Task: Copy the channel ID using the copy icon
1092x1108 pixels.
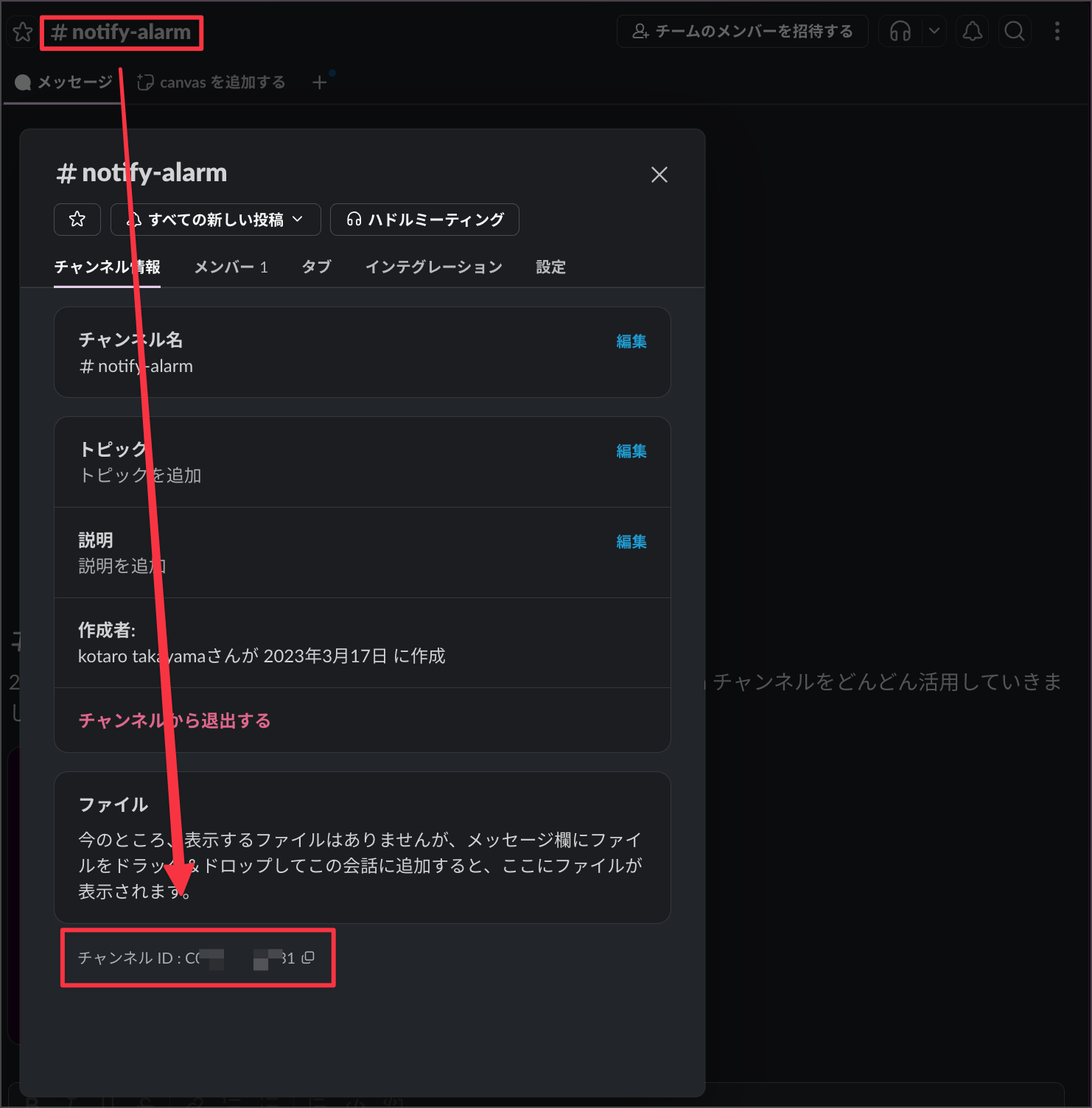Action: 308,958
